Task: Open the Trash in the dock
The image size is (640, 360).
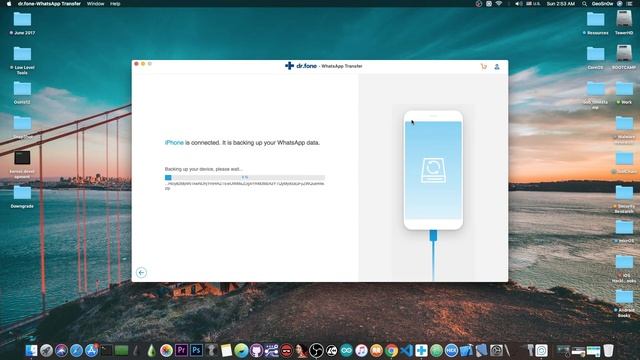Action: [x=608, y=350]
